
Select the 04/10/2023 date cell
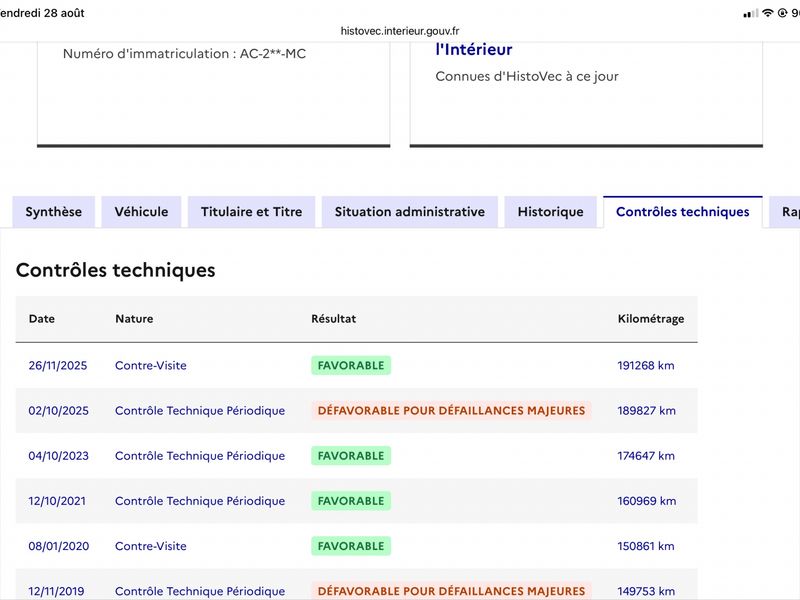(59, 456)
